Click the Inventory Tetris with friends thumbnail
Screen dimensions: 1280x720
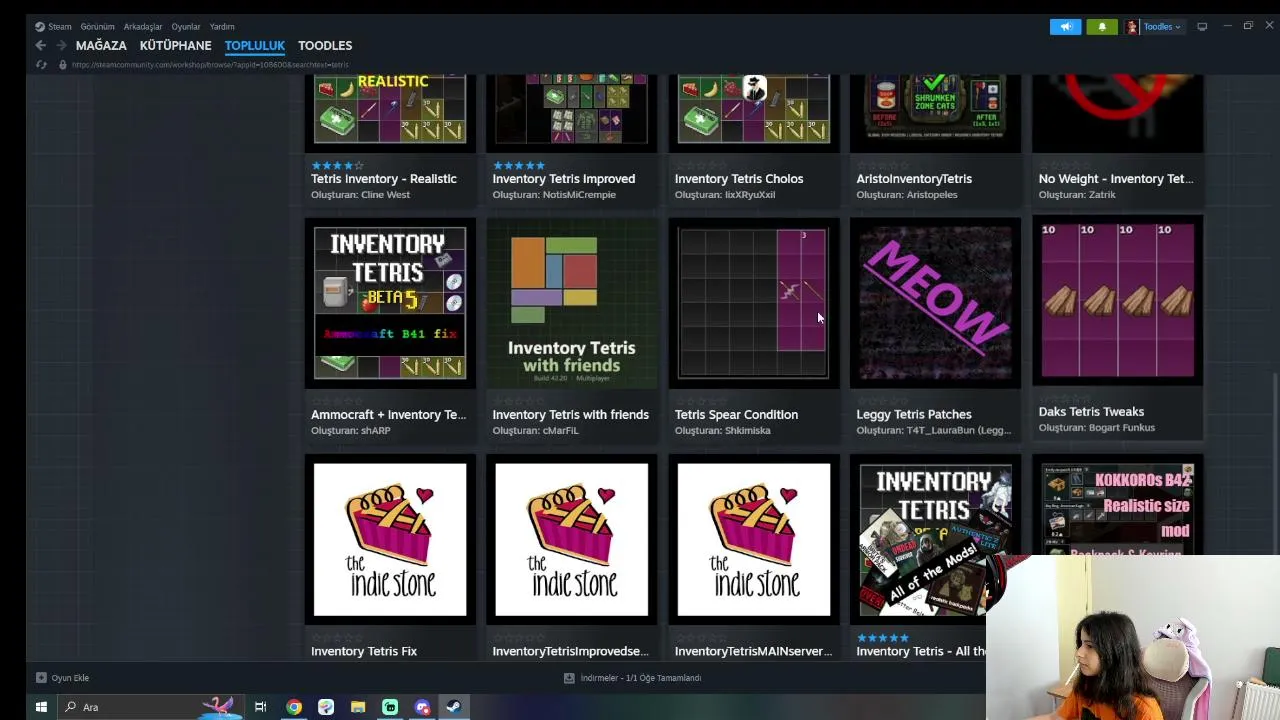[x=571, y=303]
